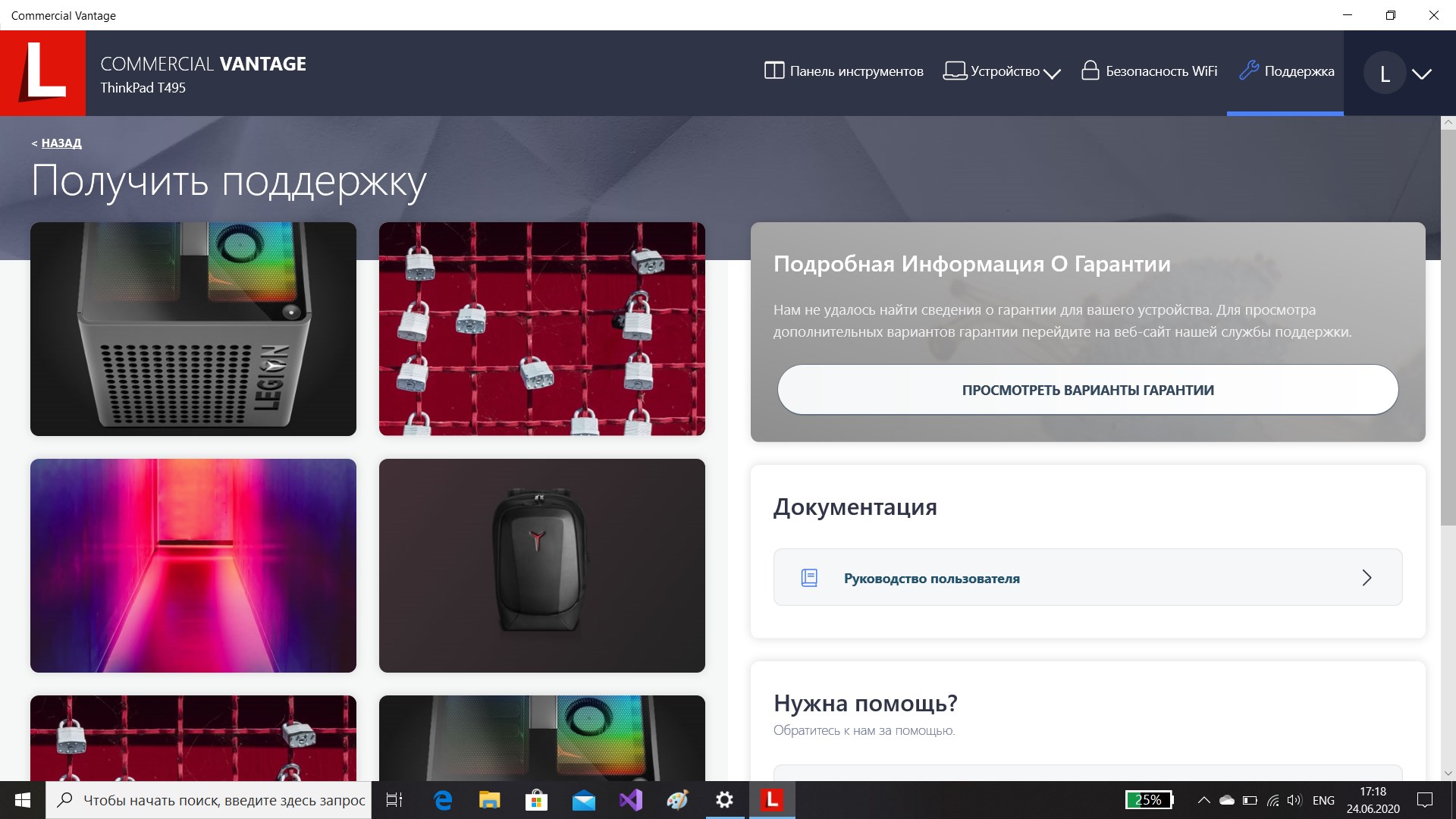Open the notification center icon
Viewport: 1456px width, 819px height.
(1425, 800)
